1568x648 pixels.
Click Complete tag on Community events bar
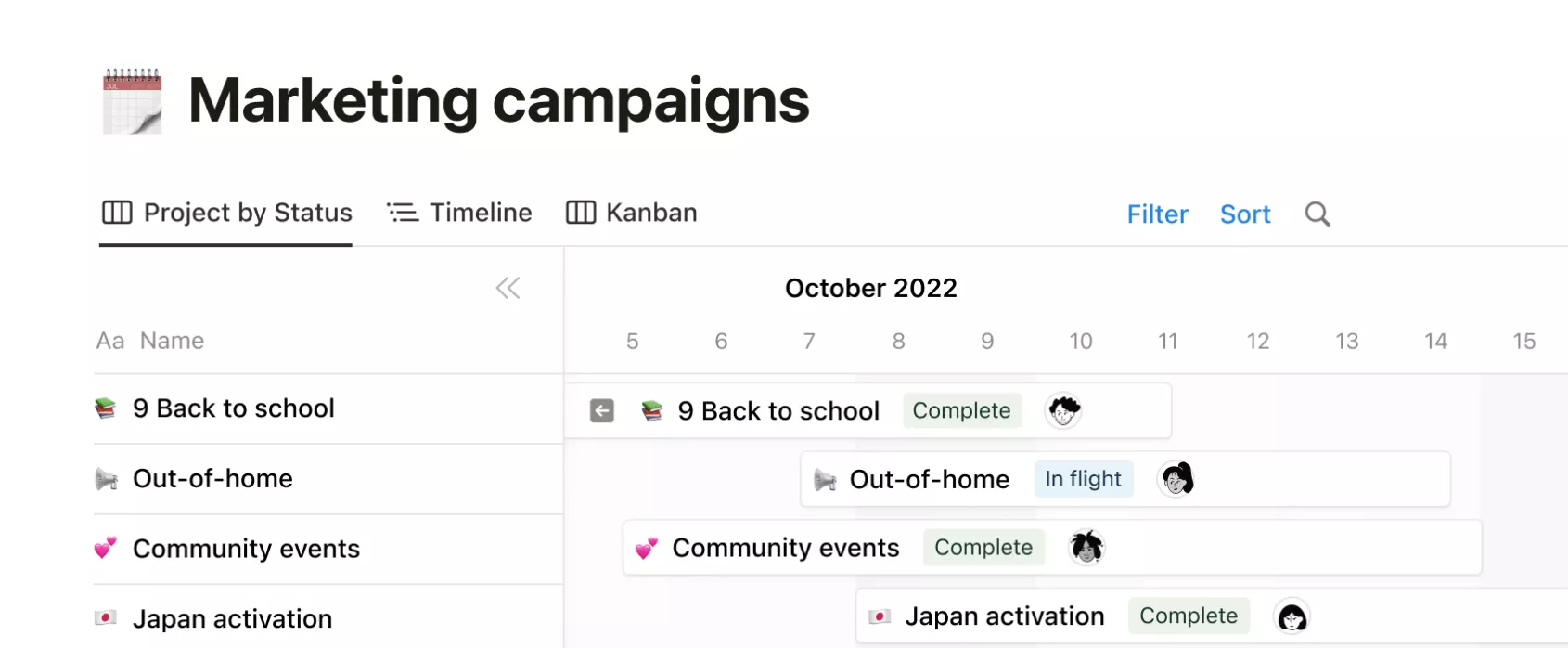983,548
